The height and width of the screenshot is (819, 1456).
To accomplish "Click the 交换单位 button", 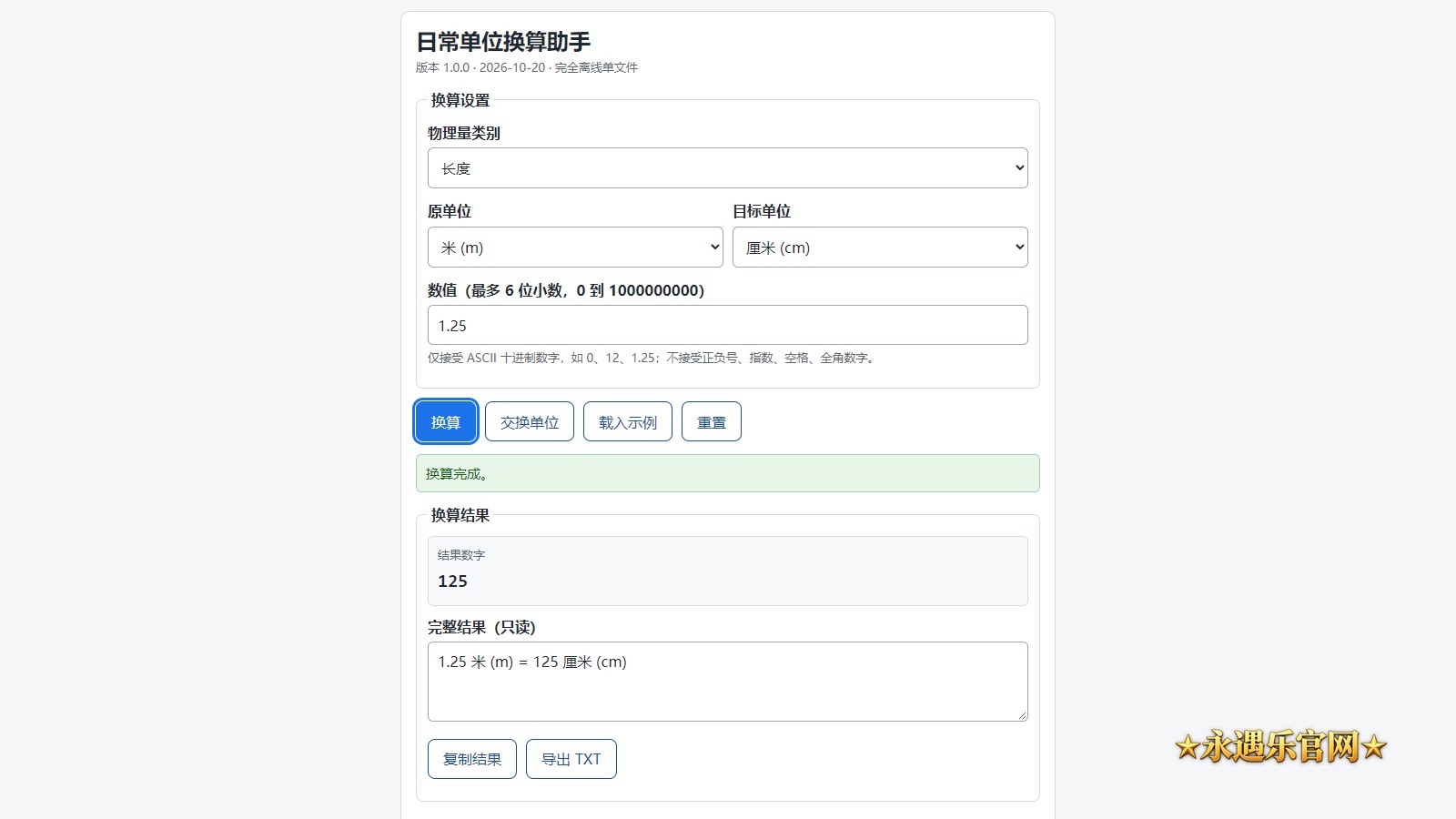I will point(530,421).
